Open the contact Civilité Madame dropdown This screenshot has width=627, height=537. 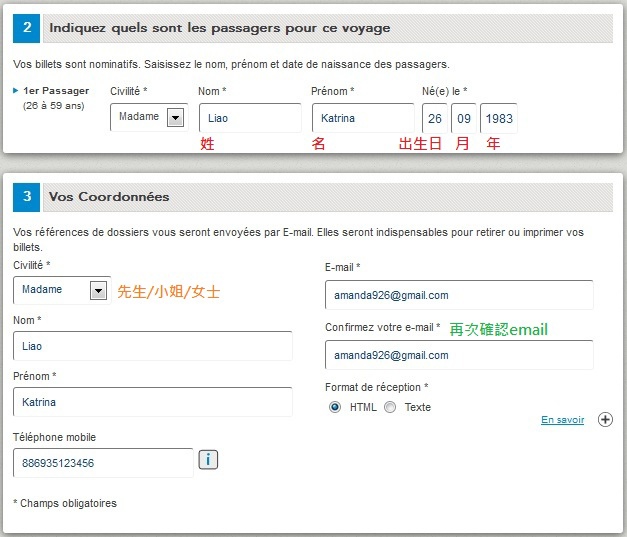[62, 290]
